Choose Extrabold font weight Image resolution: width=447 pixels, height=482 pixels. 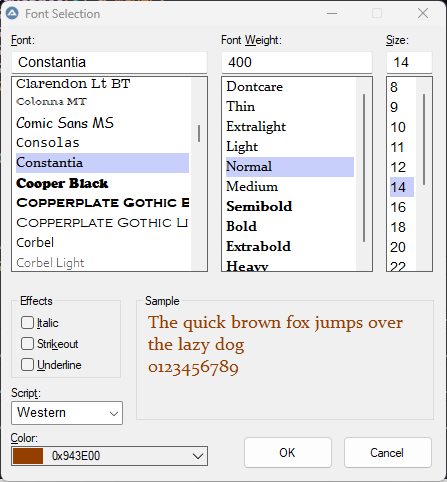pos(290,247)
